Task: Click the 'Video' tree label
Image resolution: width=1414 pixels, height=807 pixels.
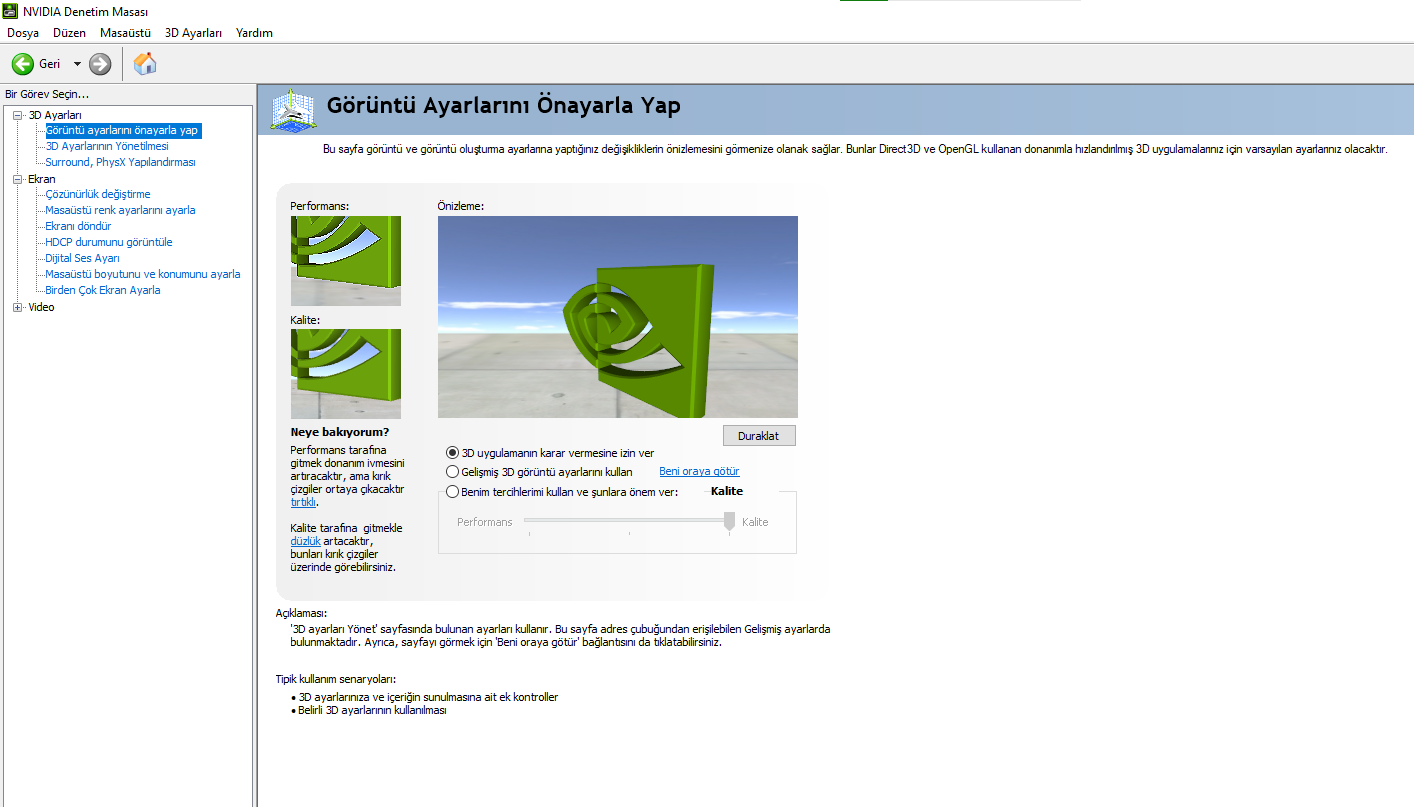Action: (41, 307)
